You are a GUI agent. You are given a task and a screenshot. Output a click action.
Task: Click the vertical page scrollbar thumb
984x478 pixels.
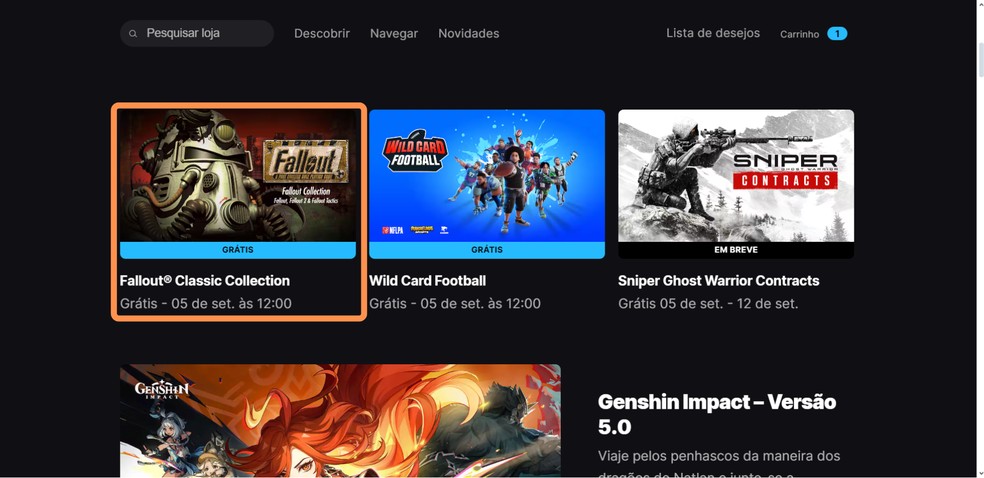click(980, 60)
